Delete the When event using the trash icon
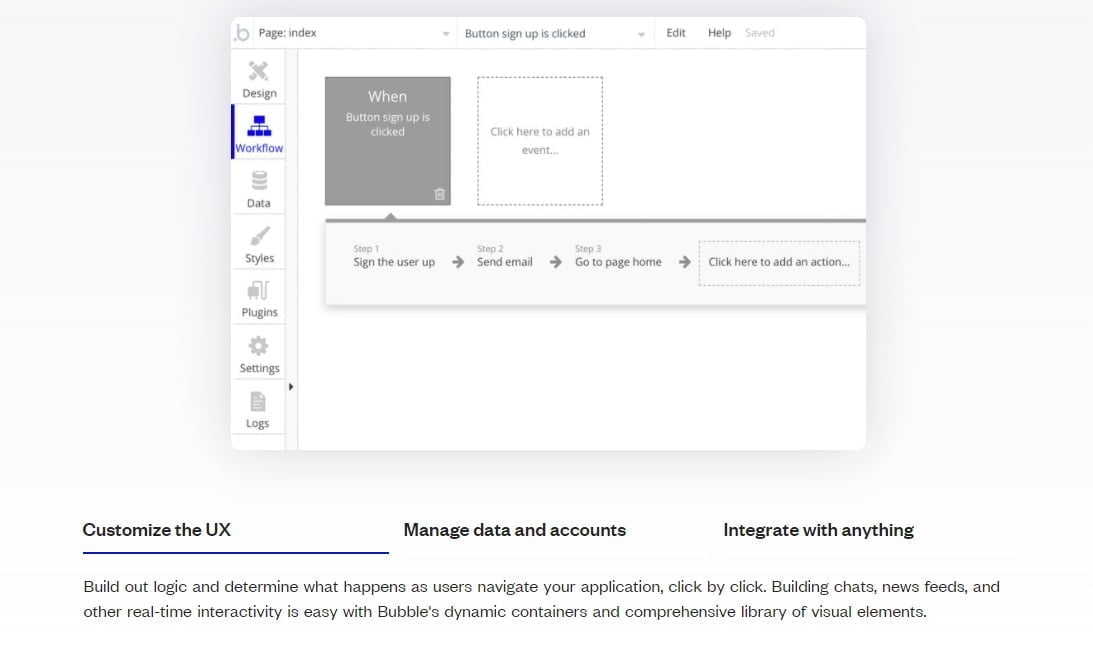The height and width of the screenshot is (661, 1093). click(x=439, y=194)
